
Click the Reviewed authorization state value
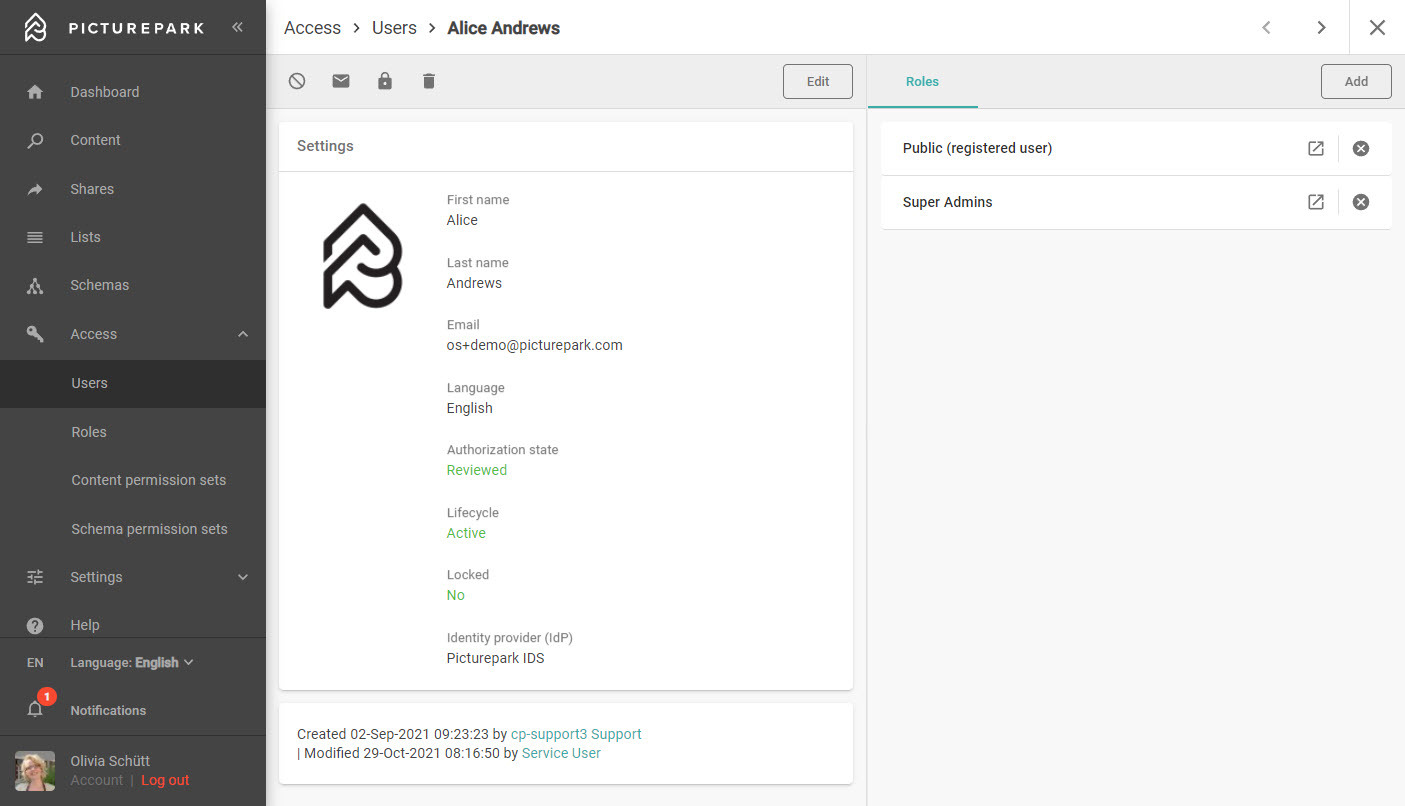[477, 470]
